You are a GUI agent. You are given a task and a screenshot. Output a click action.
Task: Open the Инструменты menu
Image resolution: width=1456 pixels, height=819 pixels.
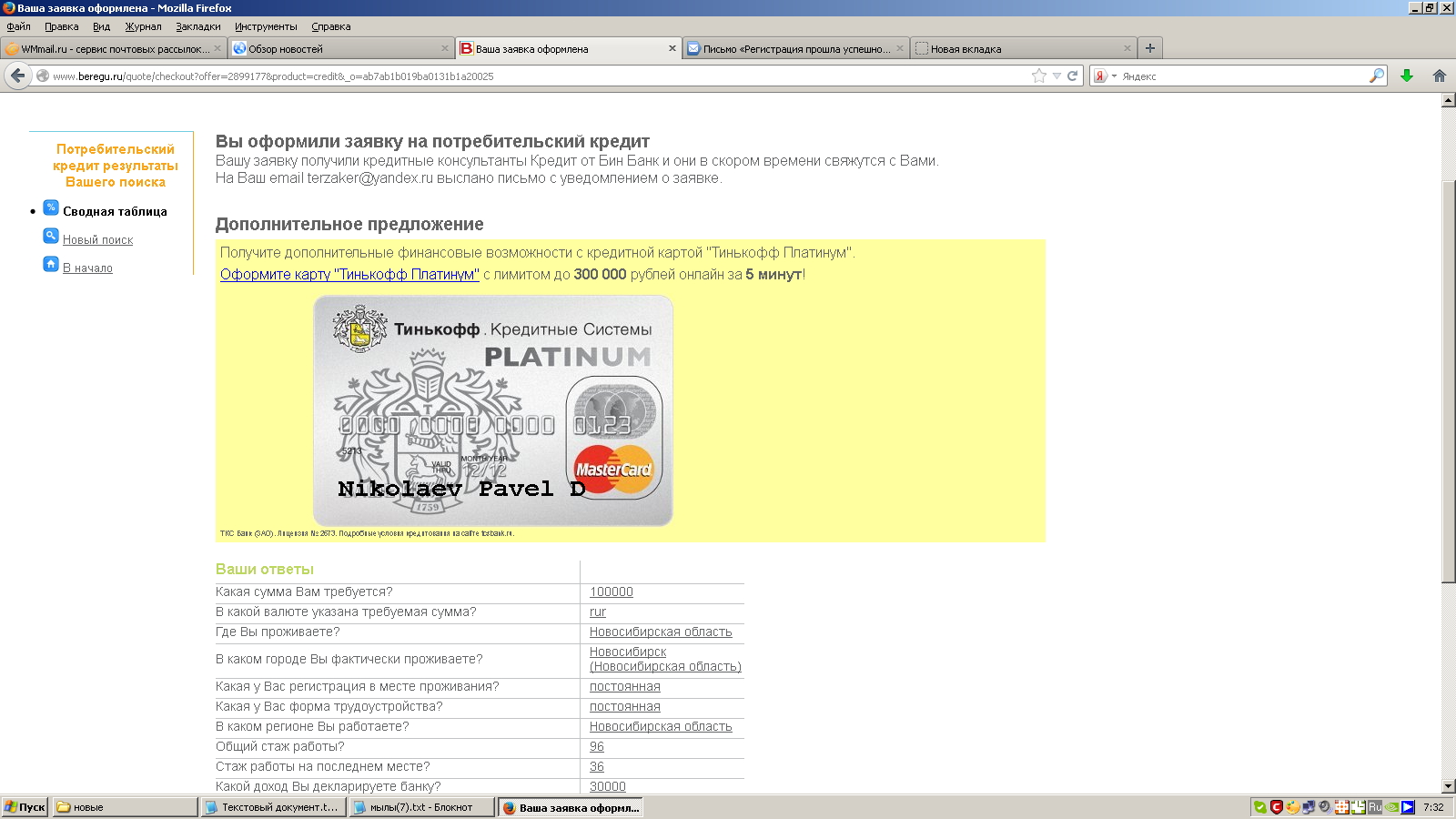[266, 26]
